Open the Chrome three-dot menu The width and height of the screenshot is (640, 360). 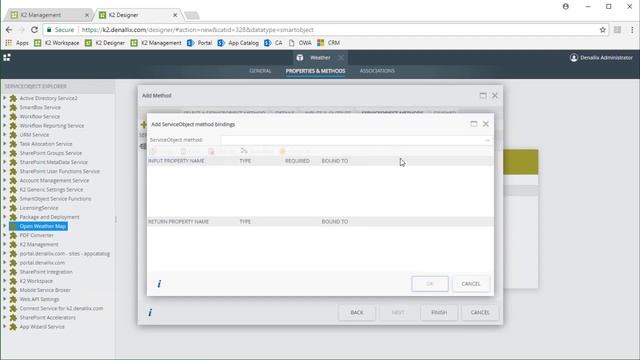[x=632, y=30]
